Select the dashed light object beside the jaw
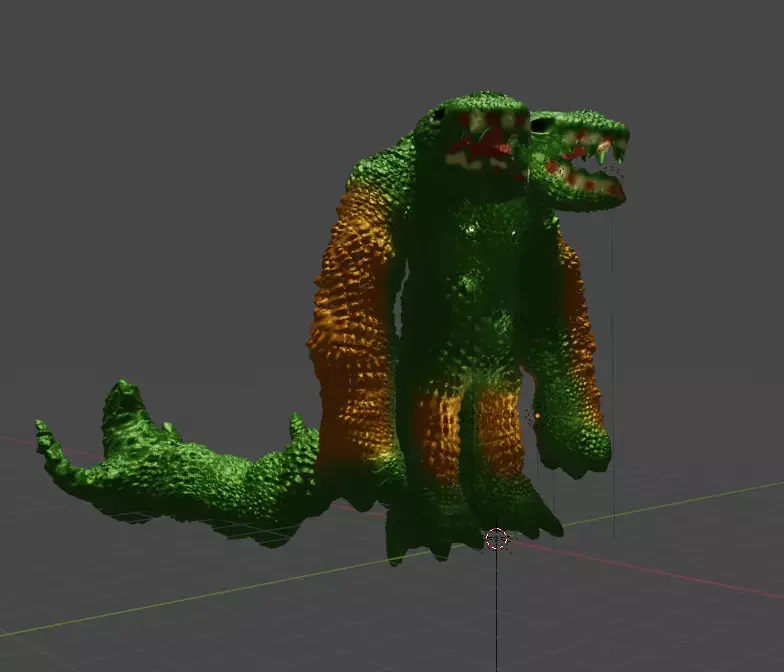784x672 pixels. 614,176
